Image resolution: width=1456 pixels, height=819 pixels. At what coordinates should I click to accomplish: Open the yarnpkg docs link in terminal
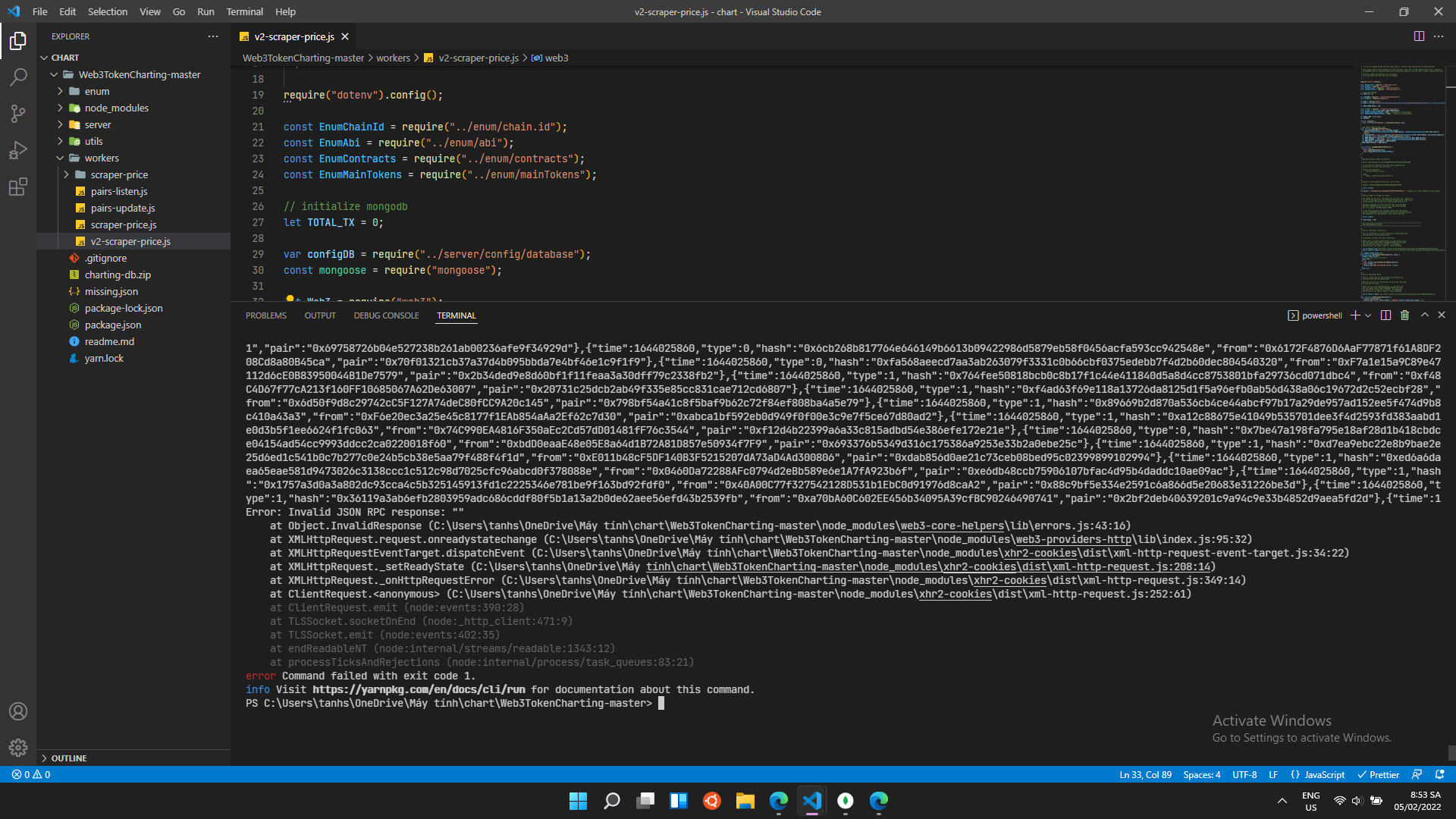(x=419, y=689)
